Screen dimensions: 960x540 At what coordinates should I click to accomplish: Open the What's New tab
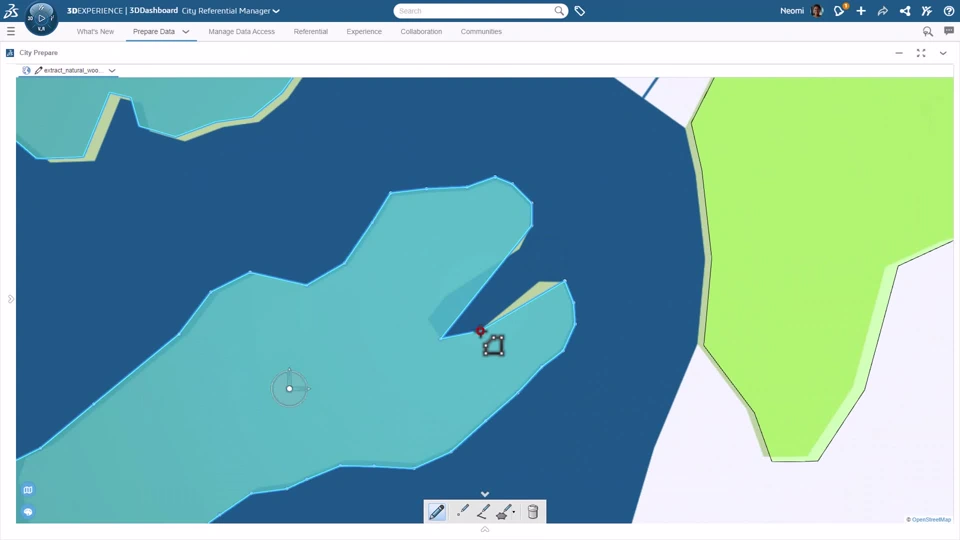click(x=95, y=31)
